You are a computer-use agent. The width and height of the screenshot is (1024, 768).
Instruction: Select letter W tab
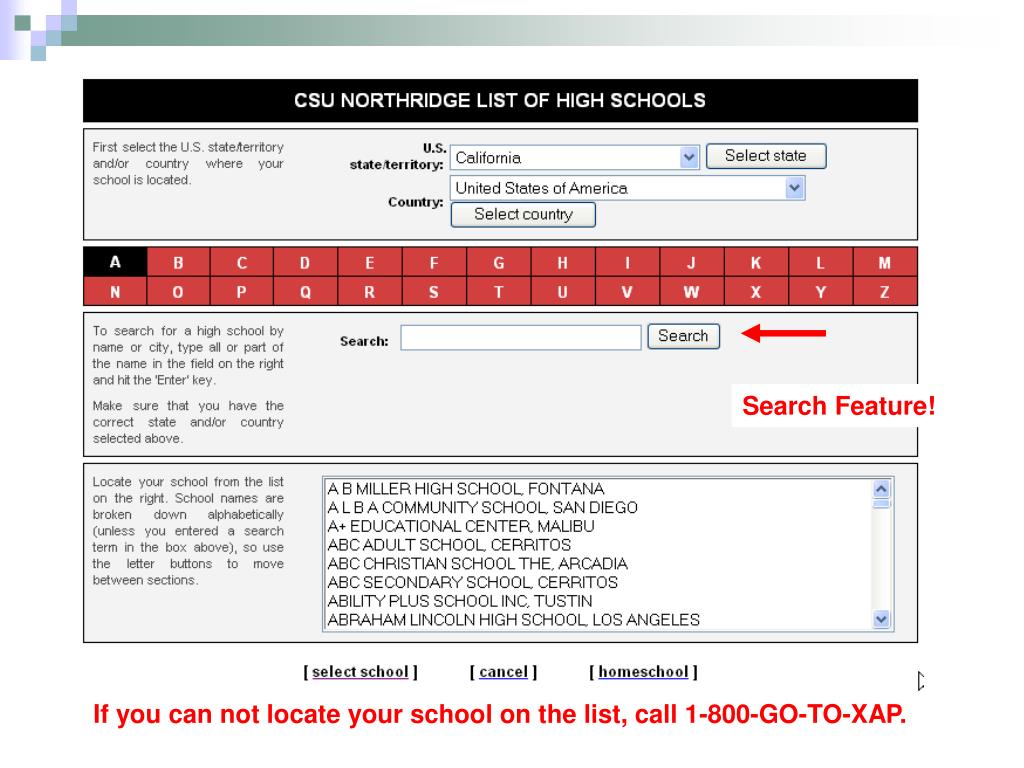[x=692, y=291]
